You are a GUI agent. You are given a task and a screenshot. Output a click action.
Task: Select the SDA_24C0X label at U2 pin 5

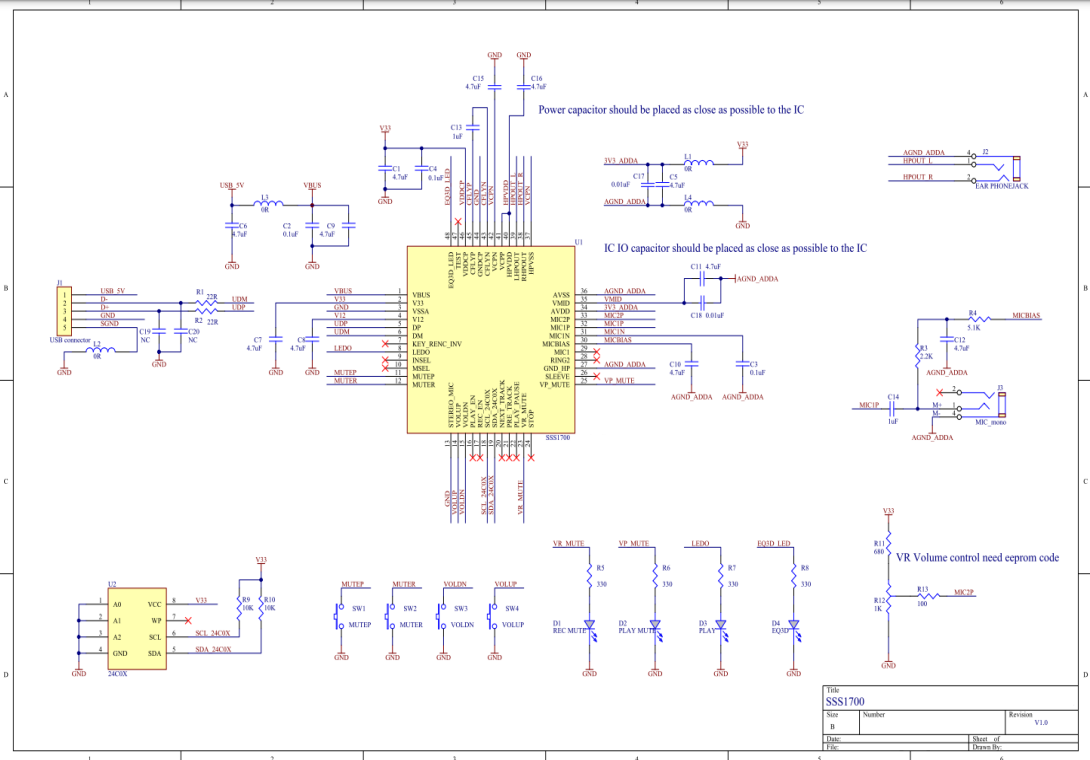[213, 649]
